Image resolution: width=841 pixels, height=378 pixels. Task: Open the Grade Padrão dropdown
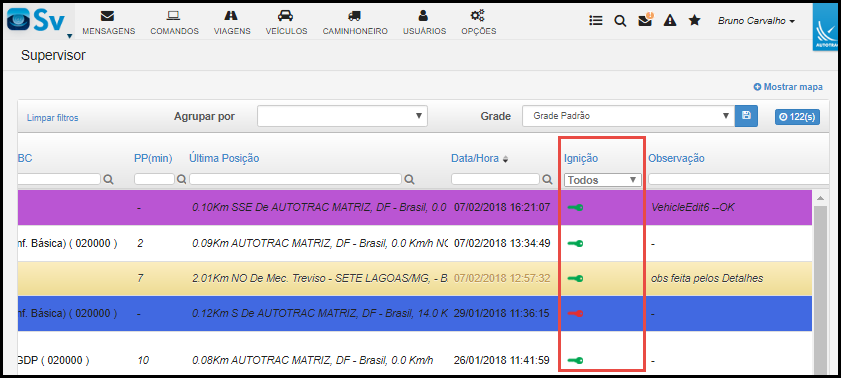pos(628,116)
